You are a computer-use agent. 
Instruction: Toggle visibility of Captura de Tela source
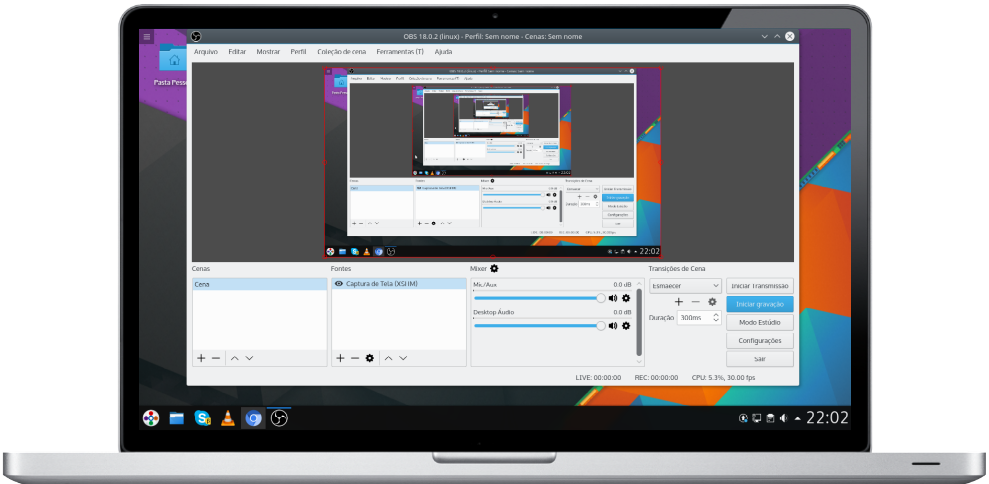pyautogui.click(x=339, y=284)
